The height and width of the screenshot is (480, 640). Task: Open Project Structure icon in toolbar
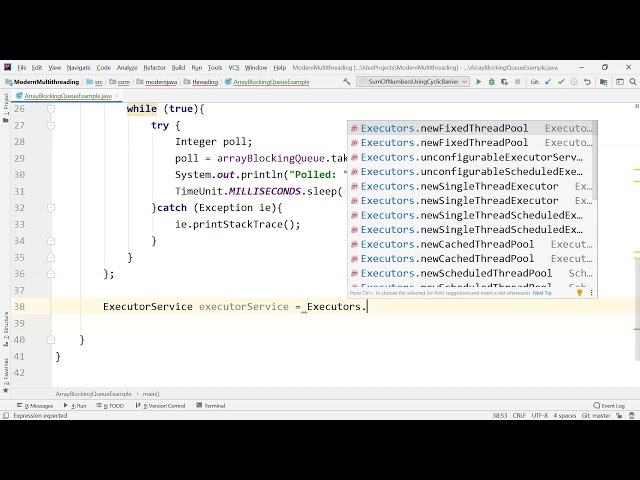click(604, 82)
